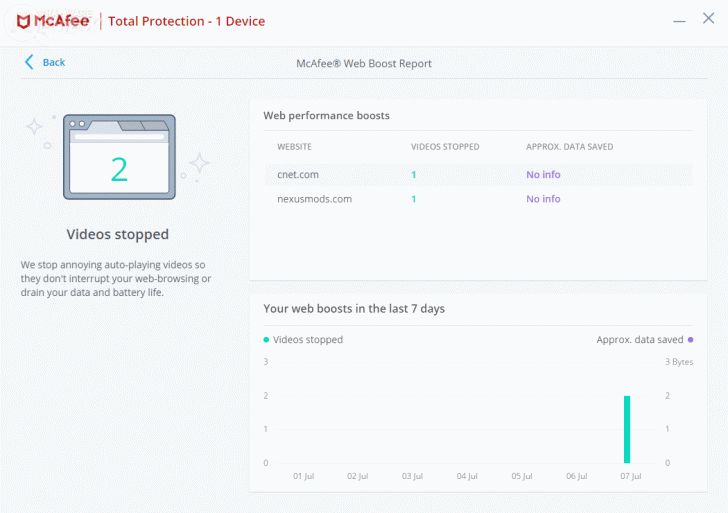Click the 06 Jul axis label
The image size is (728, 513).
tap(577, 476)
